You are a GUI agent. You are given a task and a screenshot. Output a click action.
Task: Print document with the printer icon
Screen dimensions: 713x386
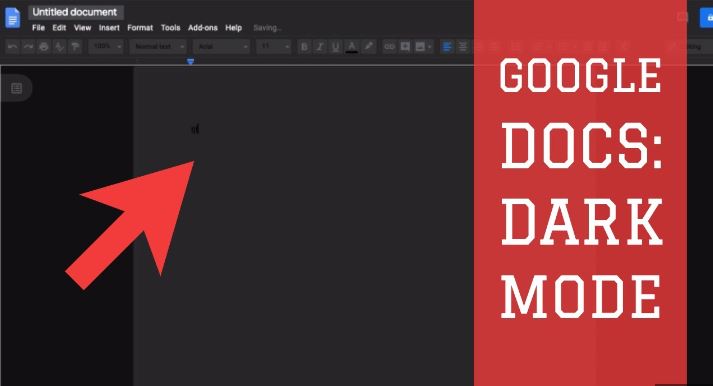click(44, 46)
